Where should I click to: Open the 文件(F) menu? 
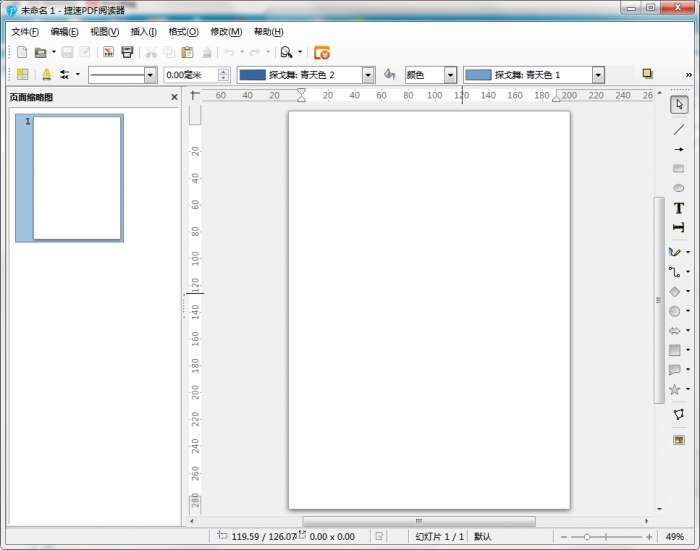[25, 32]
